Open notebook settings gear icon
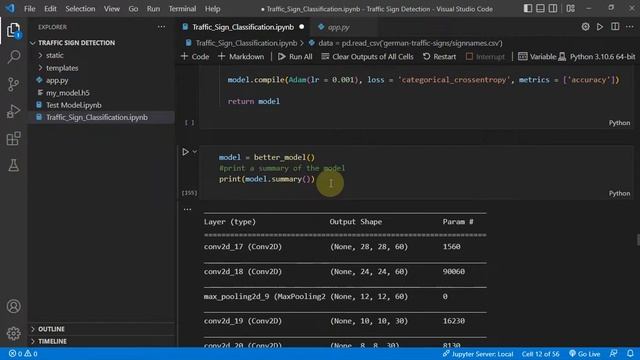 tap(585, 27)
